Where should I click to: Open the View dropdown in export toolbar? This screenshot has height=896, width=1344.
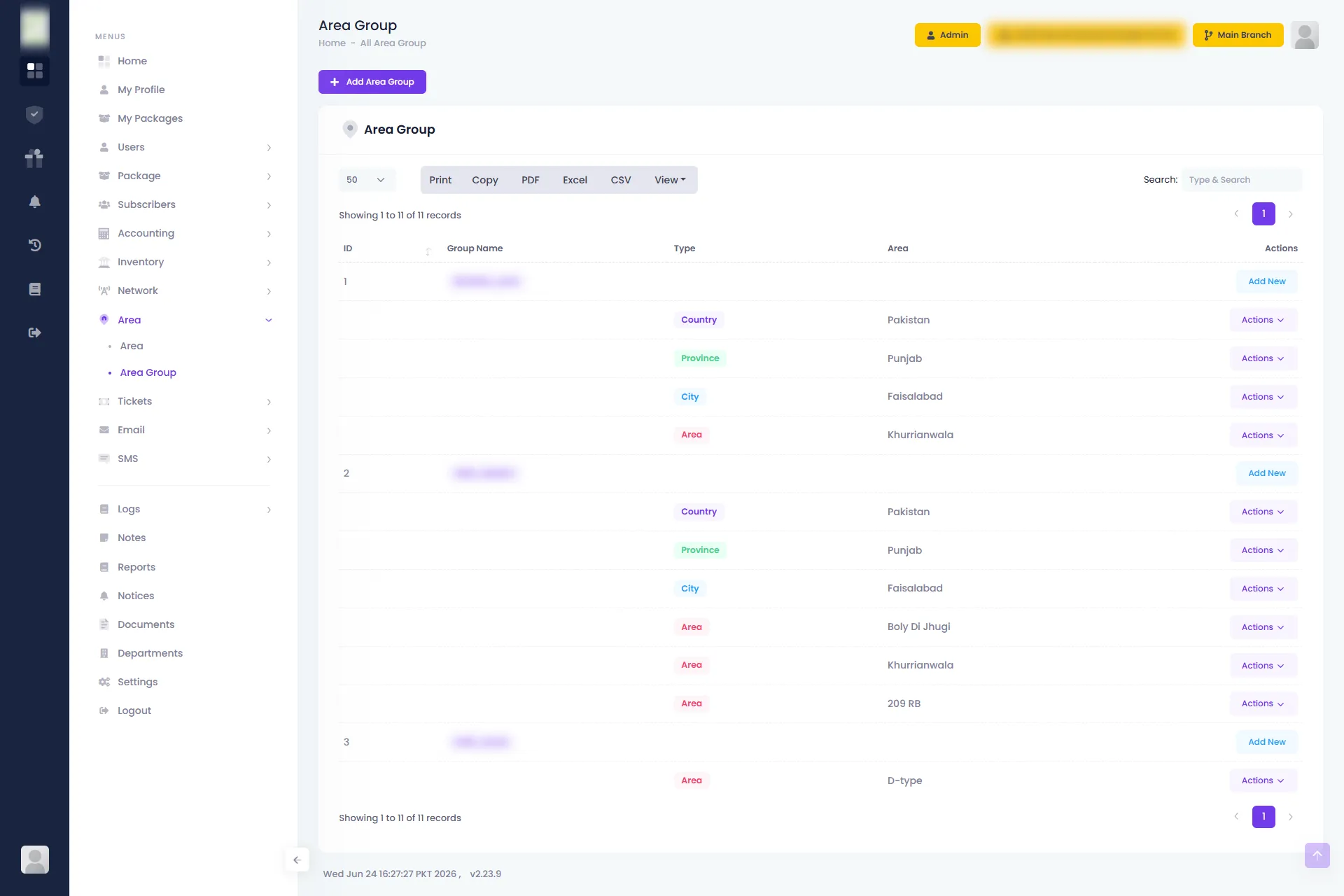[670, 180]
